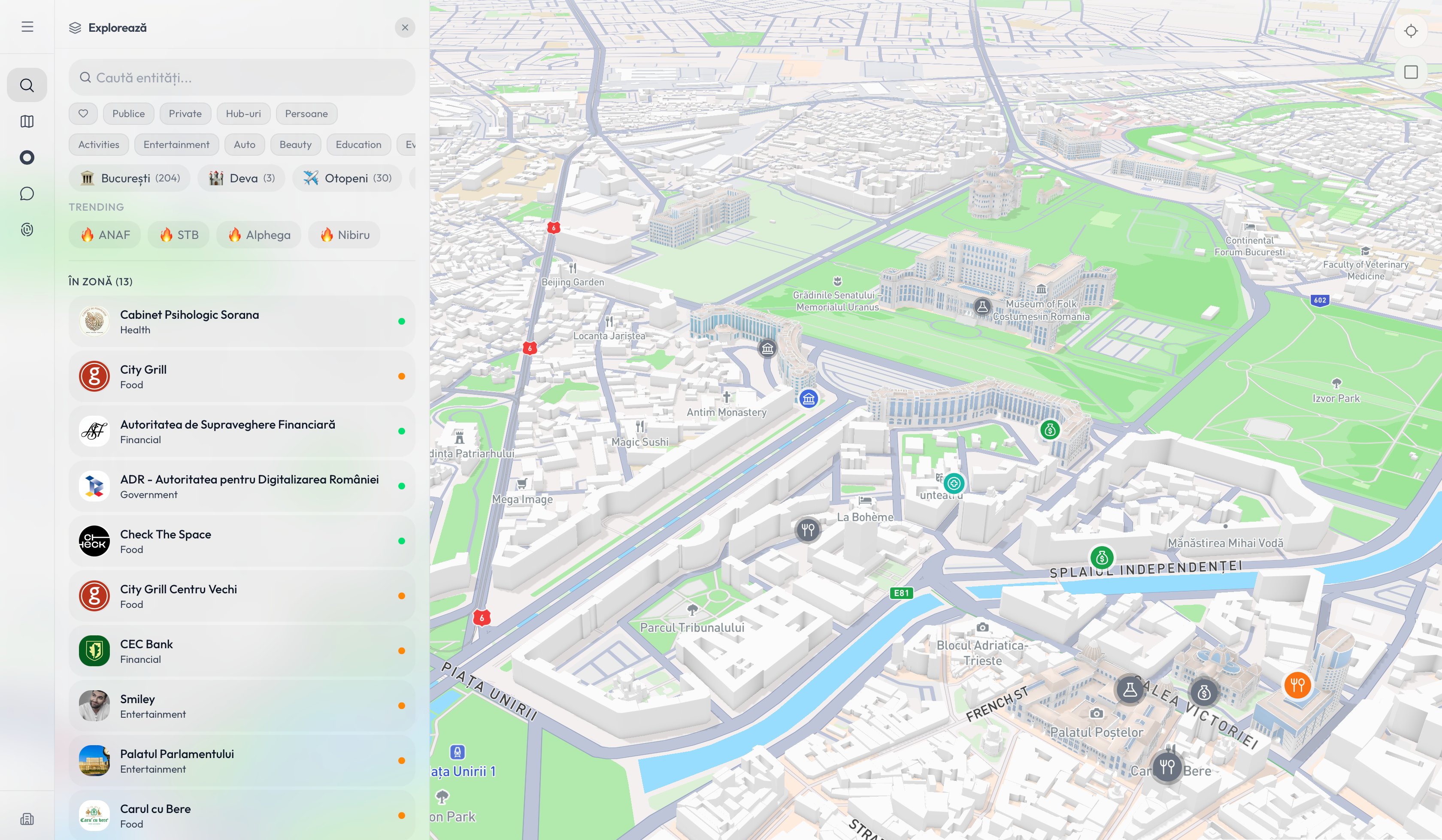
Task: Click the Carul cu Bere logo
Action: (x=94, y=816)
